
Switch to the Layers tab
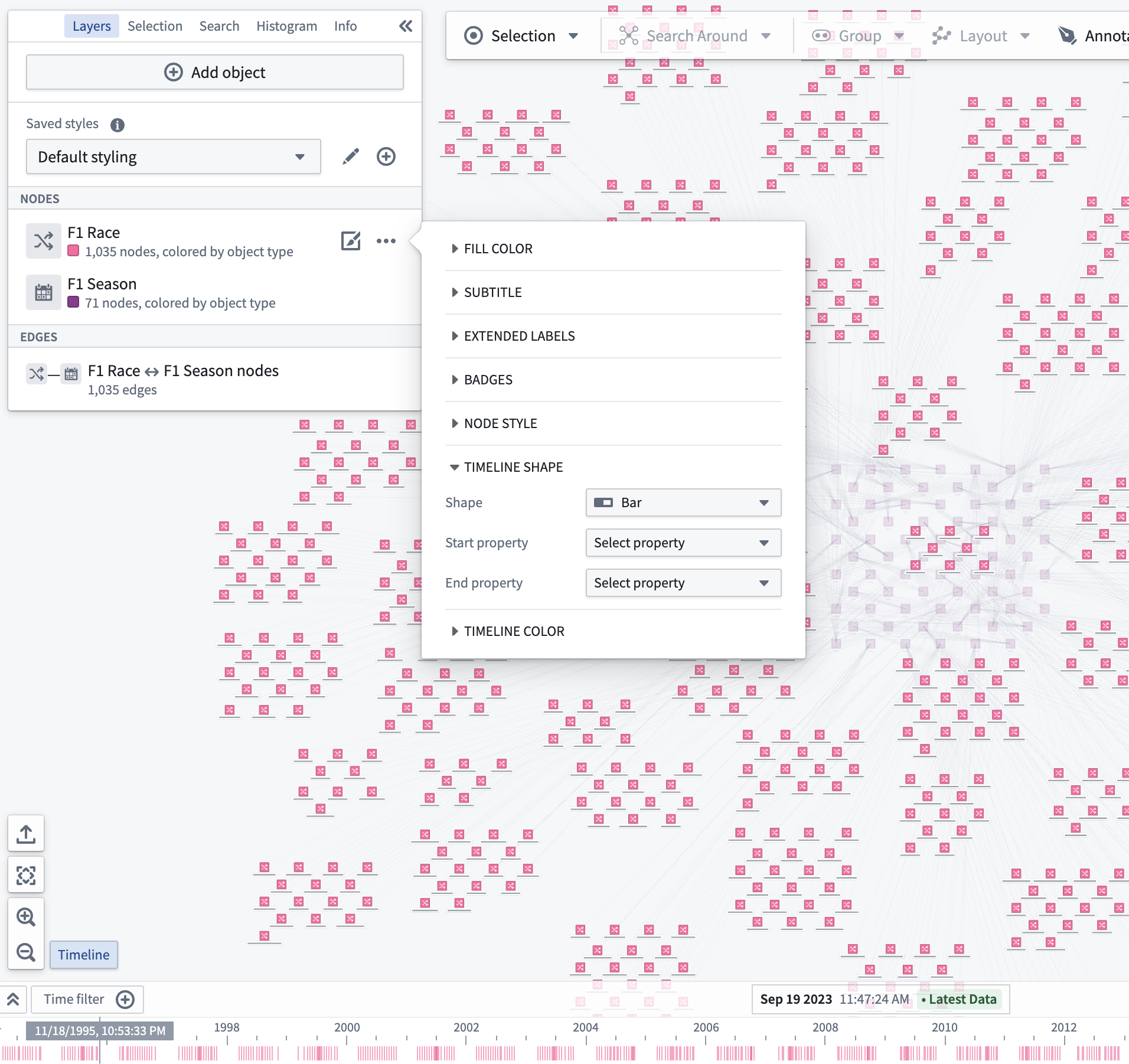coord(92,26)
